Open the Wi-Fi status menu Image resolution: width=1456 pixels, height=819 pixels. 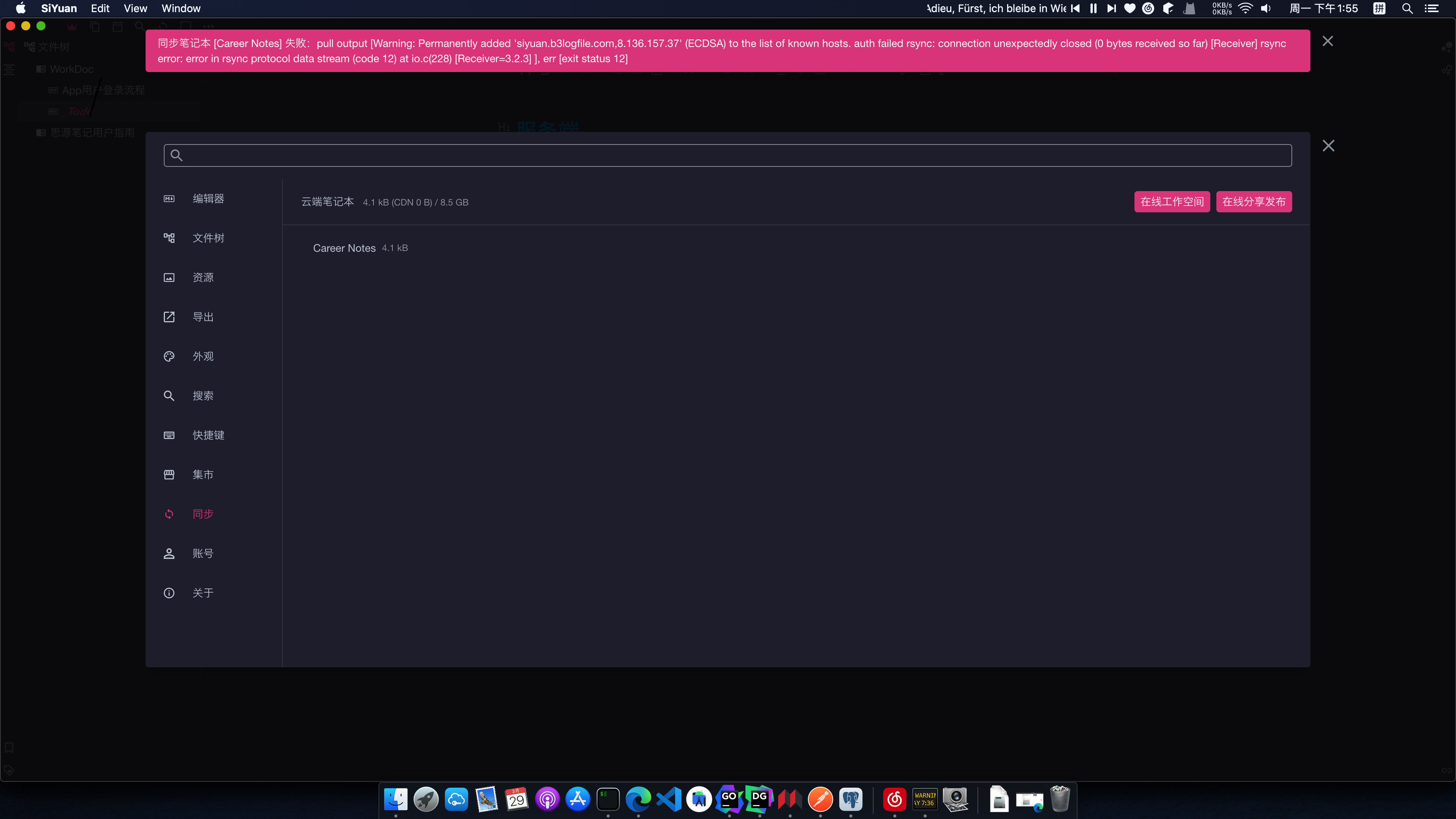(1245, 8)
